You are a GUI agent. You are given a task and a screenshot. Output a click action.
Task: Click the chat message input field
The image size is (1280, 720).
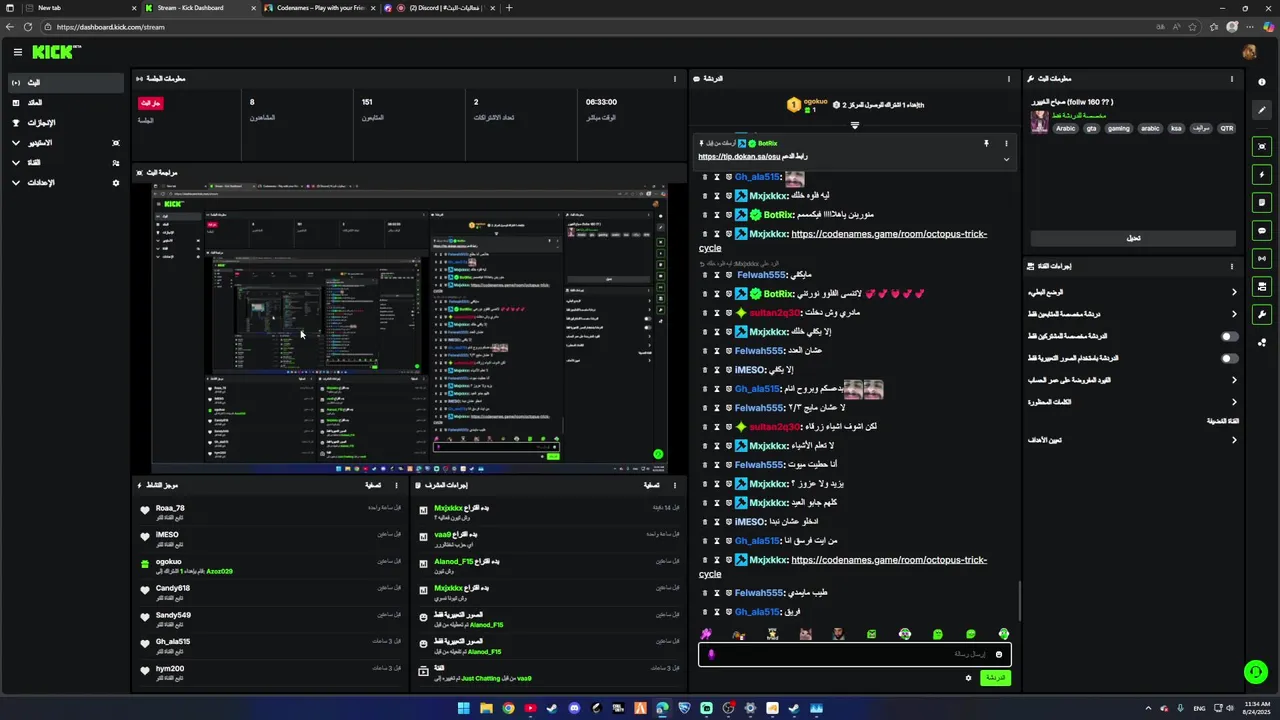(x=854, y=655)
